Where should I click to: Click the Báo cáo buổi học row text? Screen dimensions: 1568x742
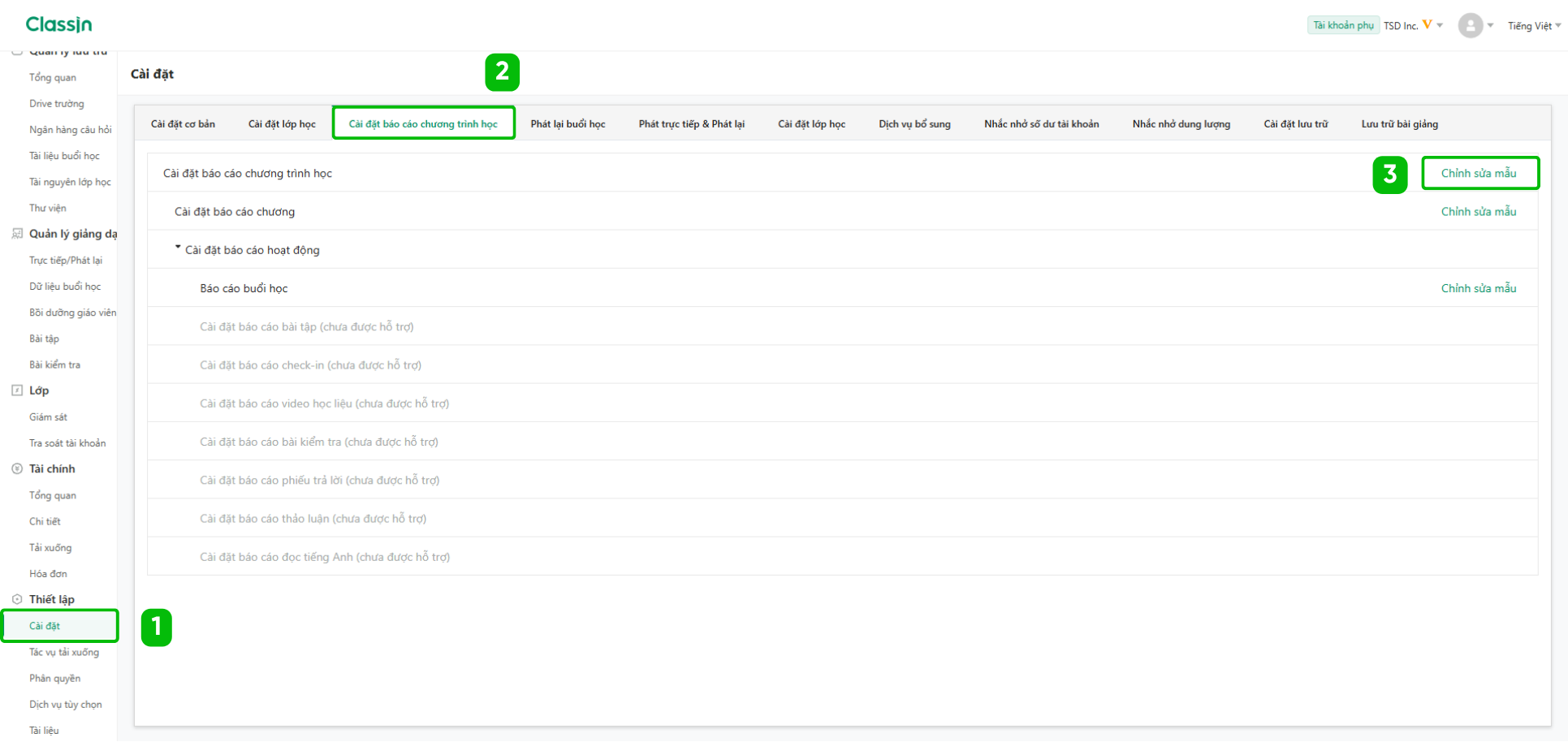coord(244,288)
